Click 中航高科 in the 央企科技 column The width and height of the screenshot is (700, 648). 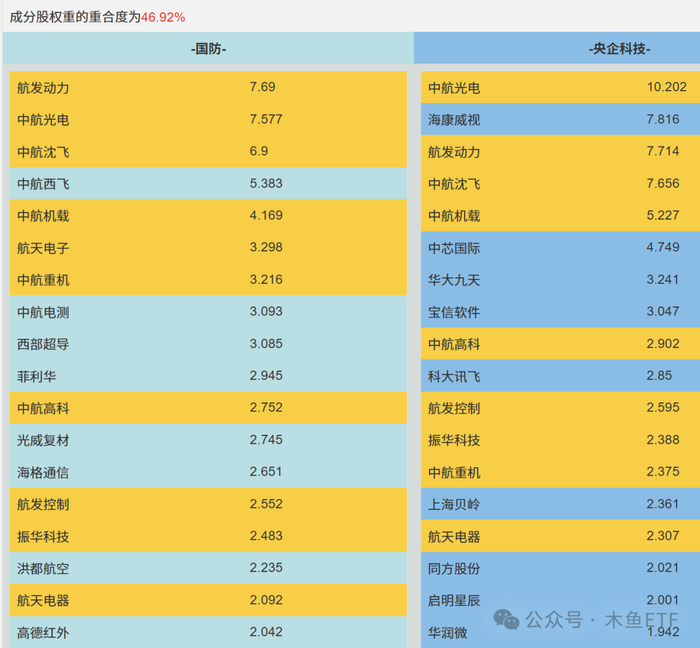454,345
